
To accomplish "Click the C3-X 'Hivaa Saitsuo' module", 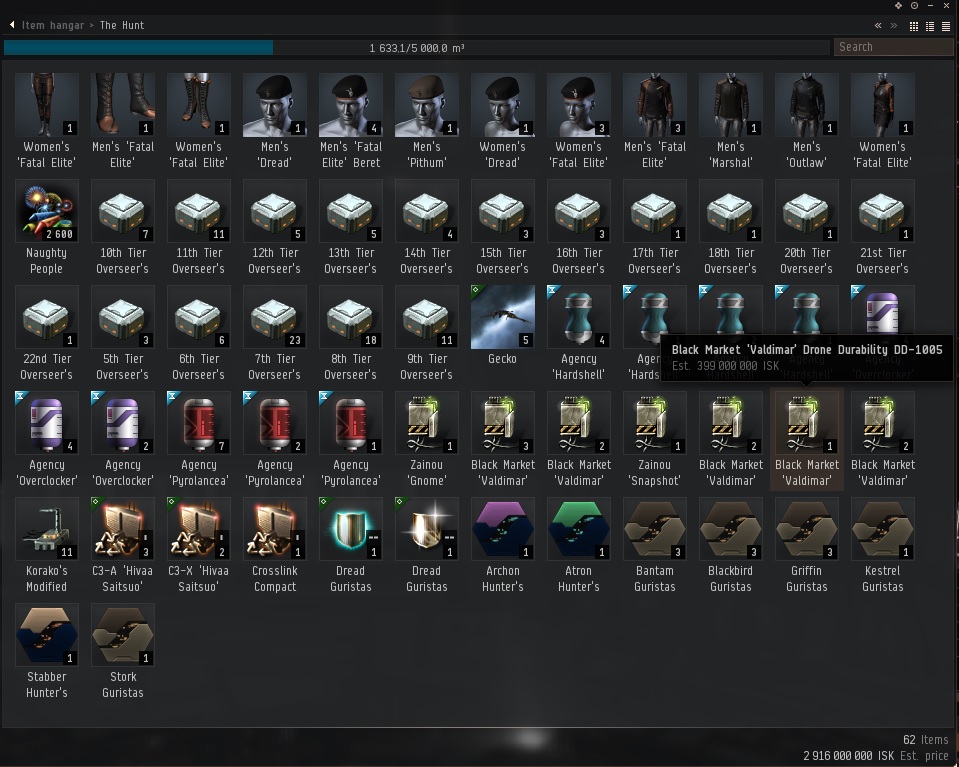I will coord(198,545).
